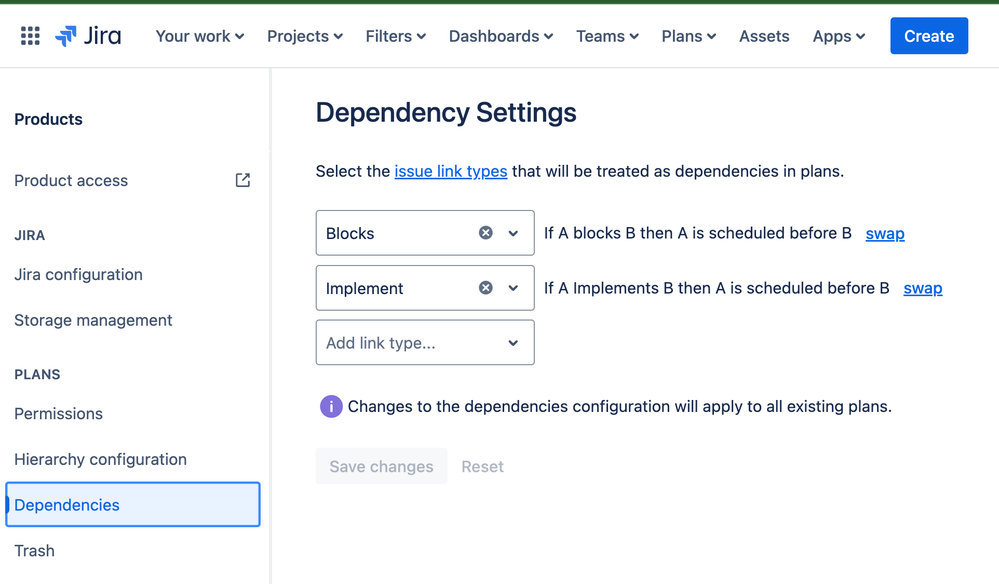Swap direction for the Implement dependency

(x=923, y=288)
